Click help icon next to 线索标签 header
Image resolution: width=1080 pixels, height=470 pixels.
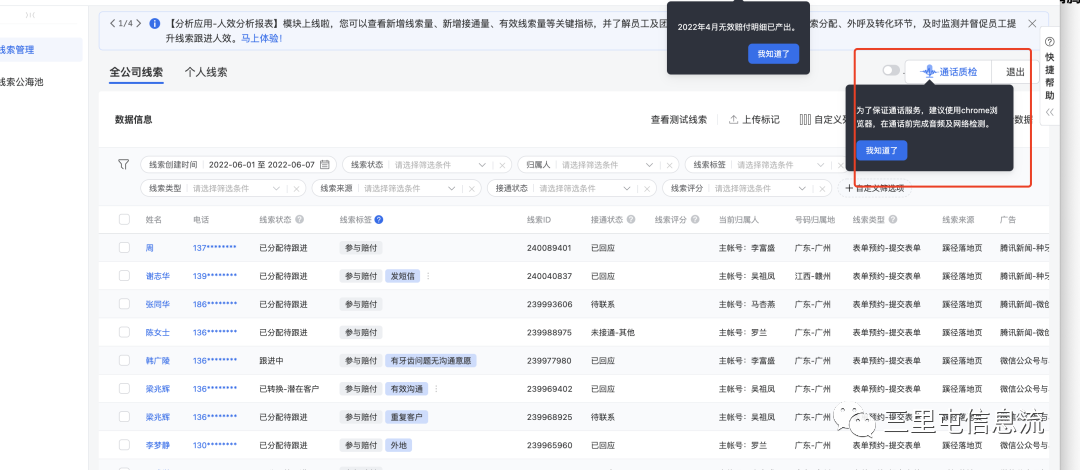tap(379, 219)
